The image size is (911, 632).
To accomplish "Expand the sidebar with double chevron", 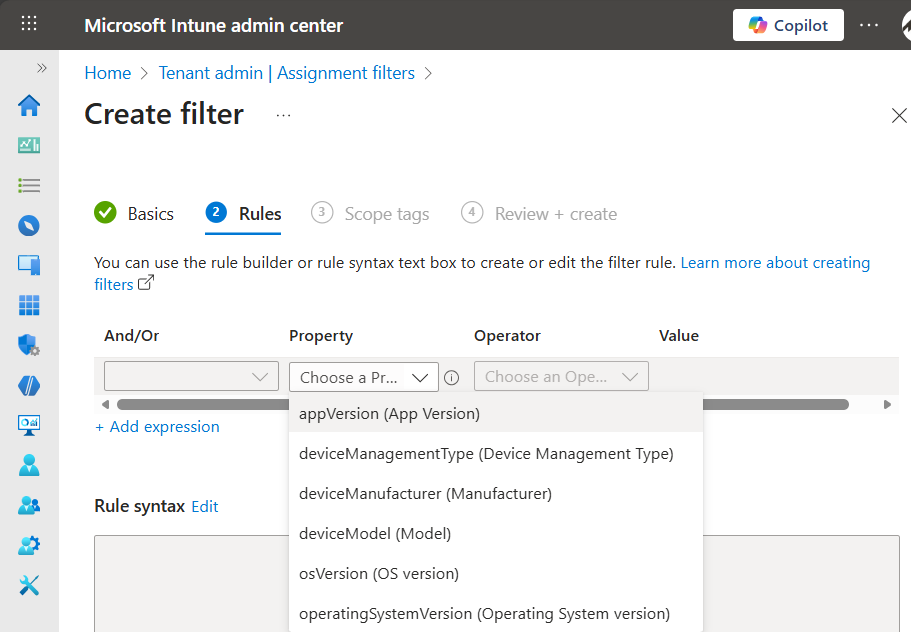I will coord(42,68).
